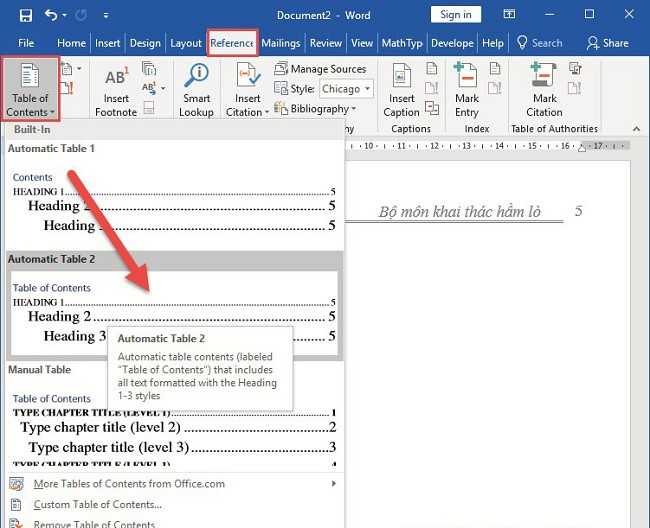Click Insert Footnote button

pyautogui.click(x=116, y=91)
